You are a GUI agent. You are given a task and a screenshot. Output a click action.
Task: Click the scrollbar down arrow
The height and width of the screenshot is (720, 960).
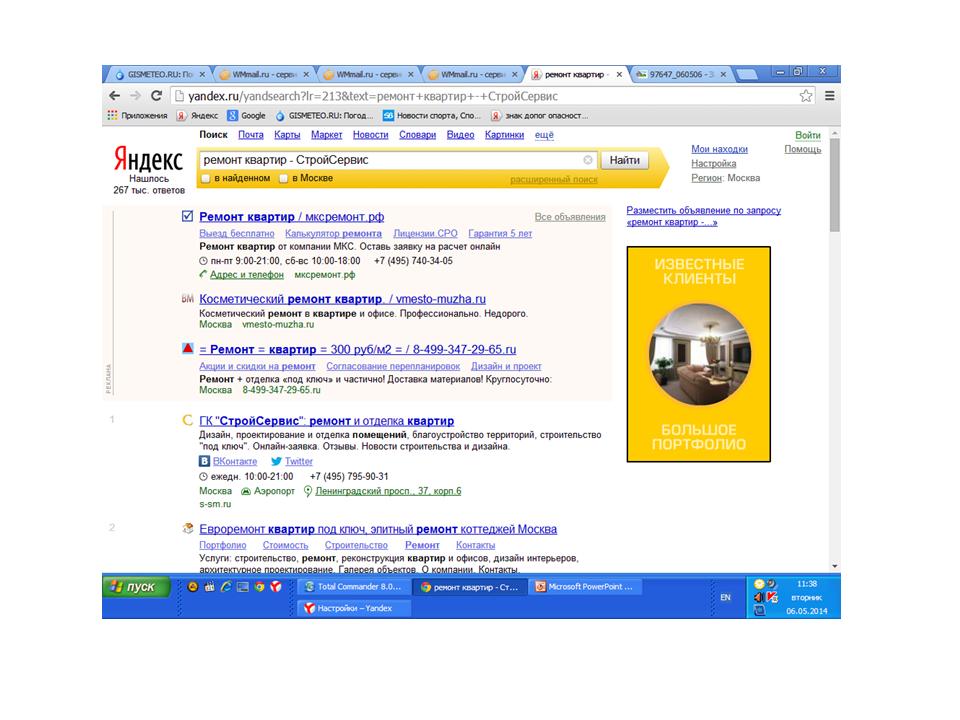[834, 566]
